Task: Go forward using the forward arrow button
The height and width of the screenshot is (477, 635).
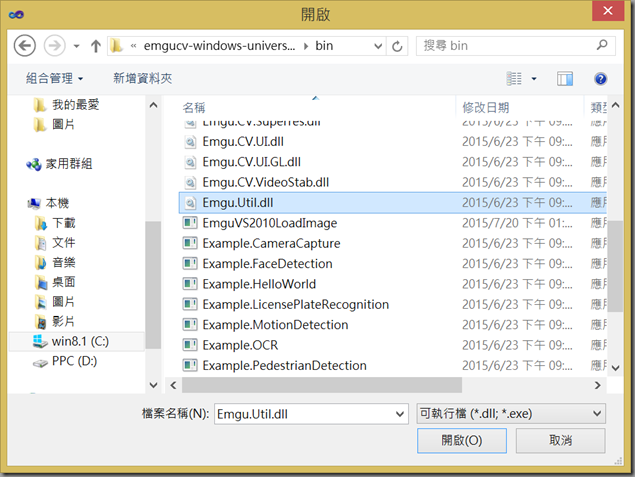Action: pyautogui.click(x=54, y=45)
